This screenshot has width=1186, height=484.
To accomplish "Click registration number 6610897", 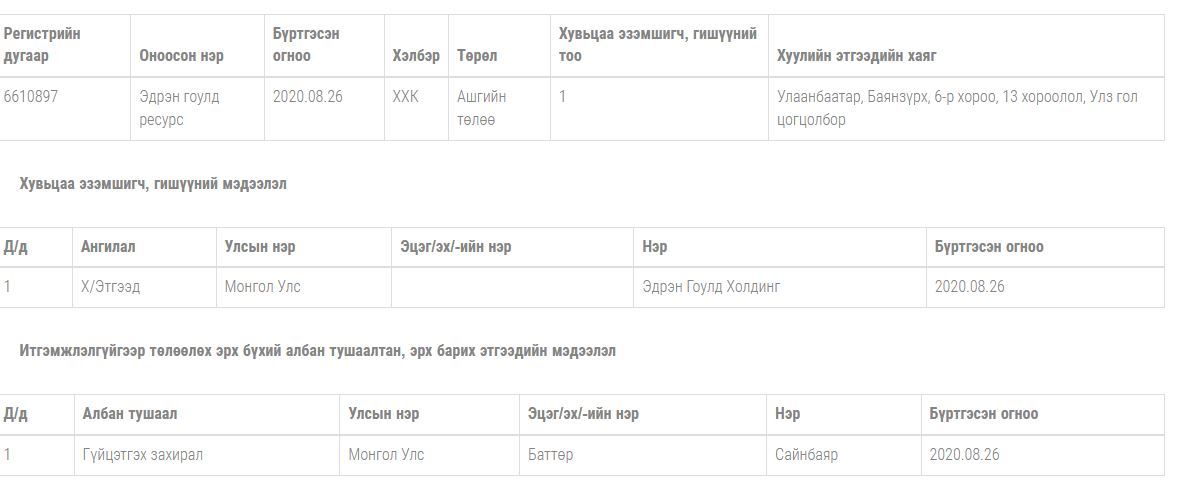I will click(x=31, y=97).
